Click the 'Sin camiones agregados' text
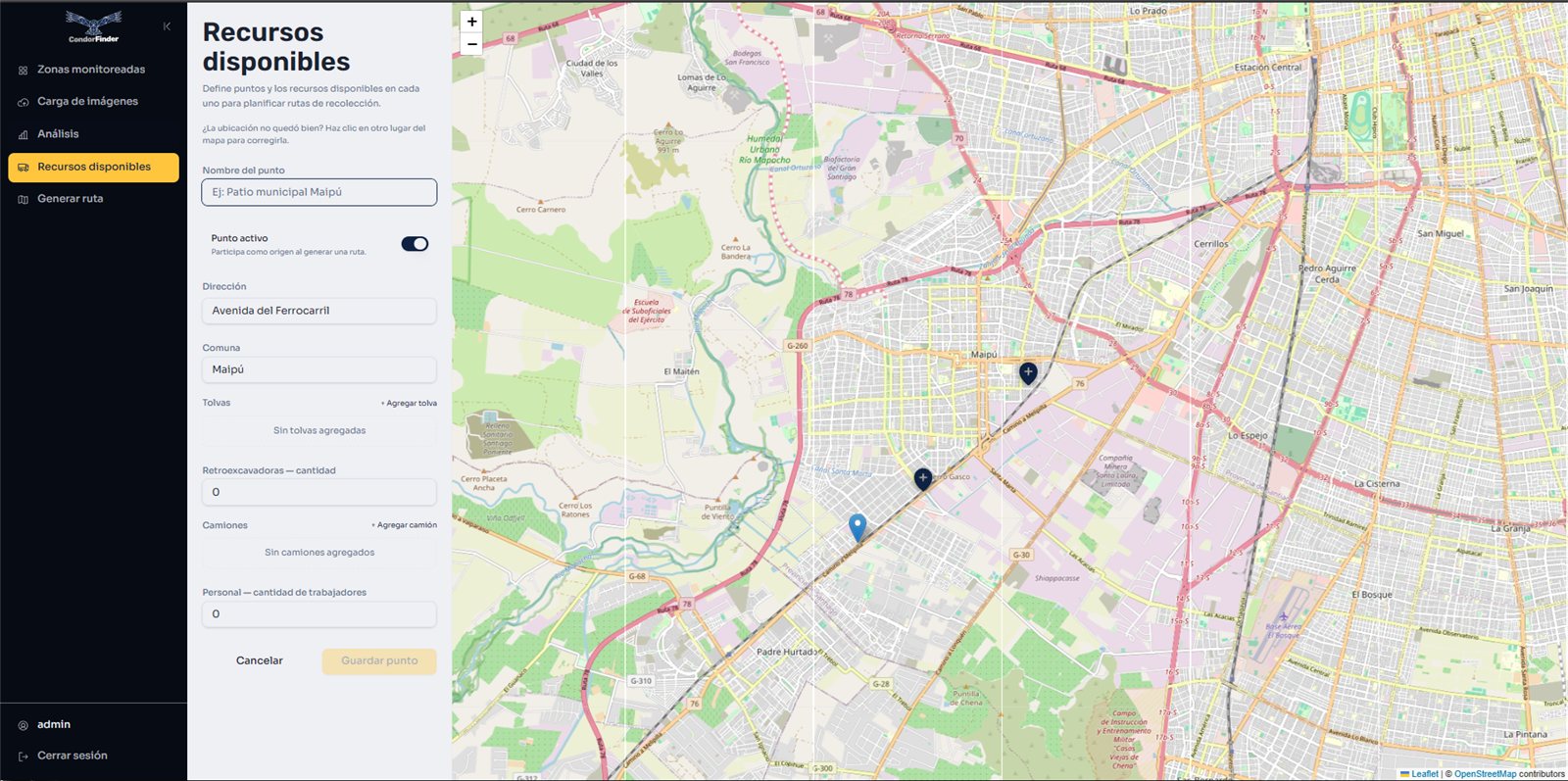The height and width of the screenshot is (781, 1568). point(319,553)
